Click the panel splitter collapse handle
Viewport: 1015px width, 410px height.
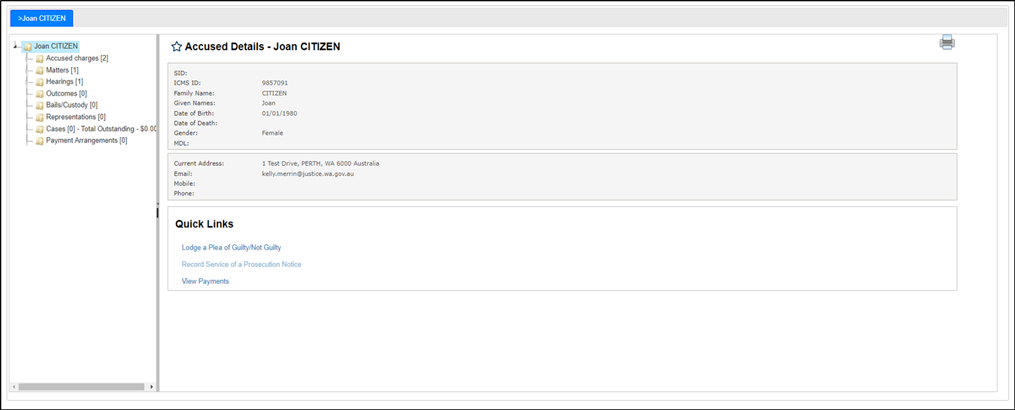click(x=157, y=211)
